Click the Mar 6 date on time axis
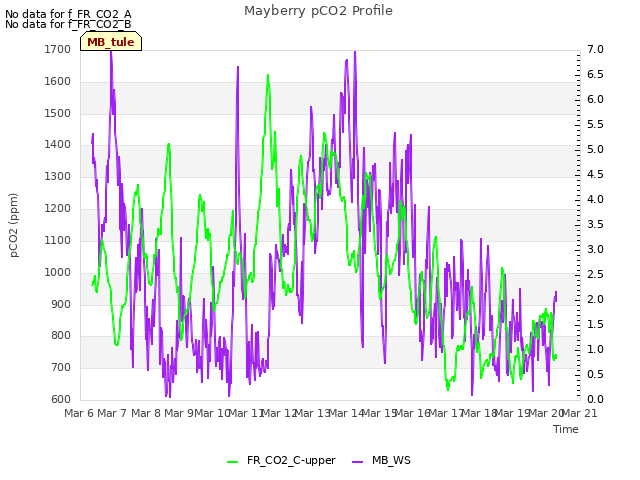 [80, 413]
